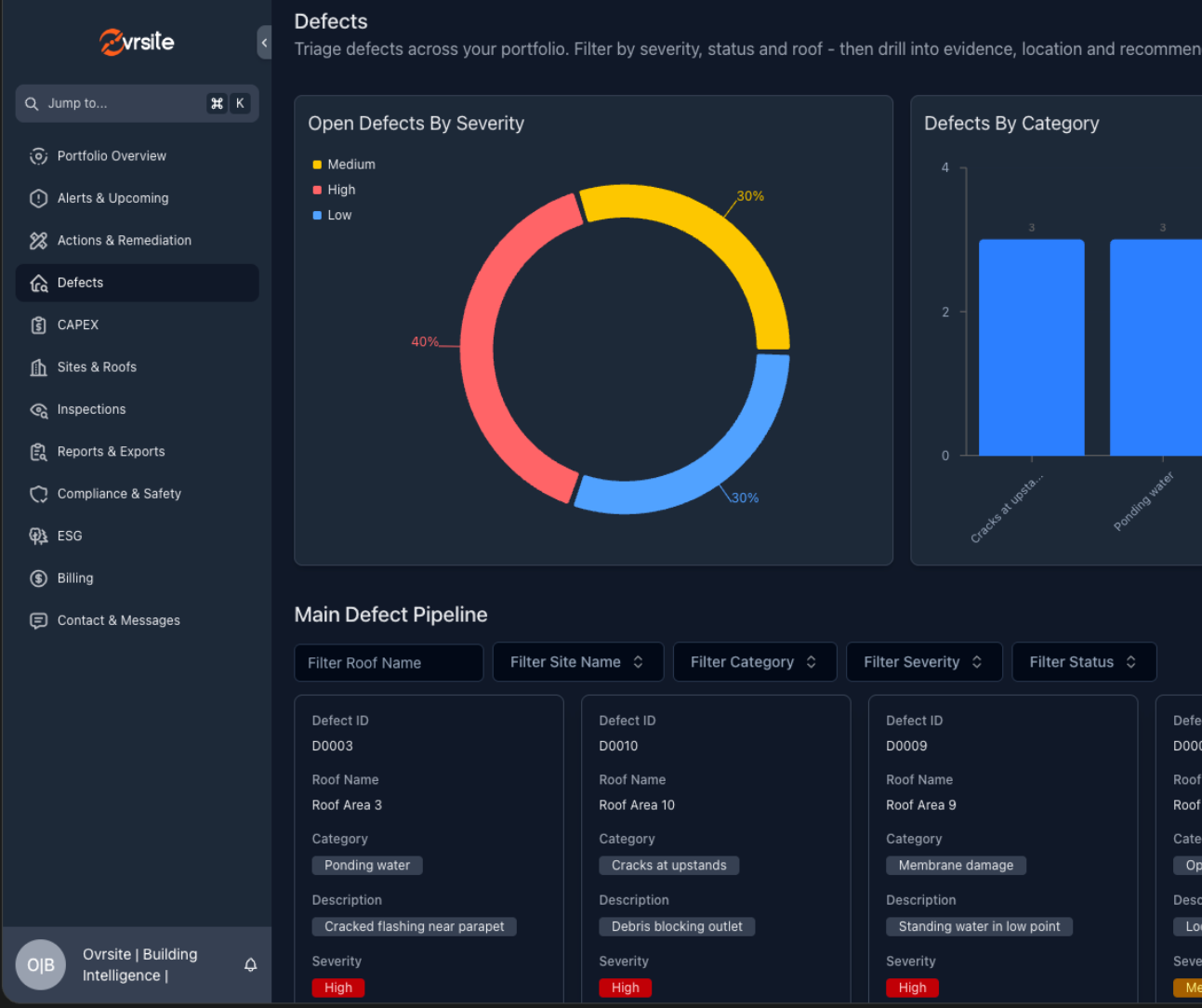This screenshot has height=1008, width=1202.
Task: Select Defects in the navigation menu
Action: [x=80, y=282]
